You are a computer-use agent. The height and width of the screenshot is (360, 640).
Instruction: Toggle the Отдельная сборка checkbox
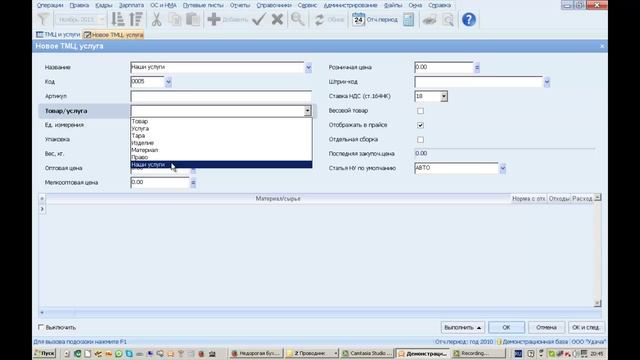420,140
